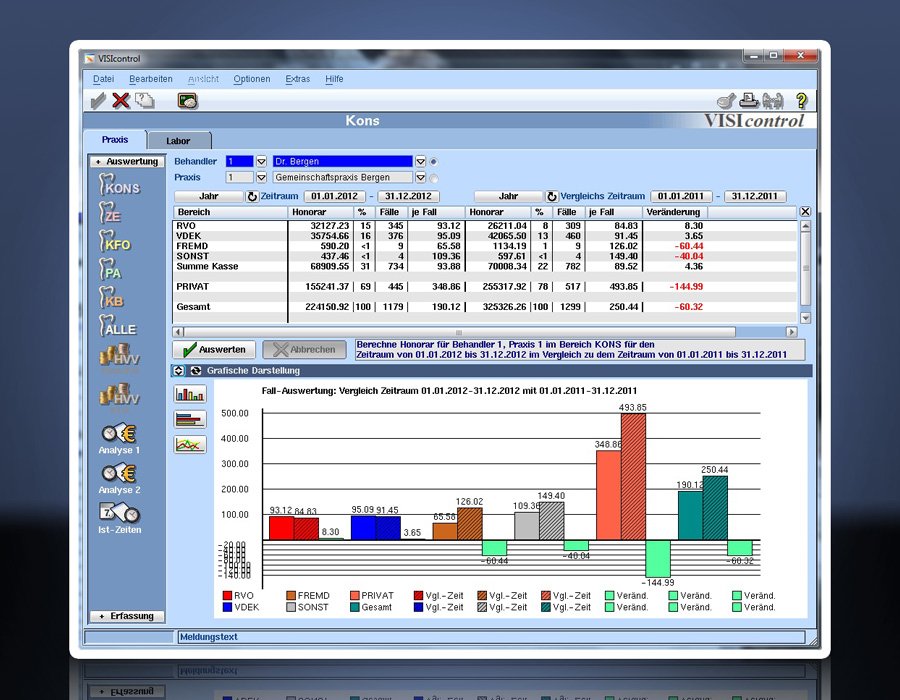Click the Veränderung column header
Image resolution: width=900 pixels, height=700 pixels.
(674, 212)
